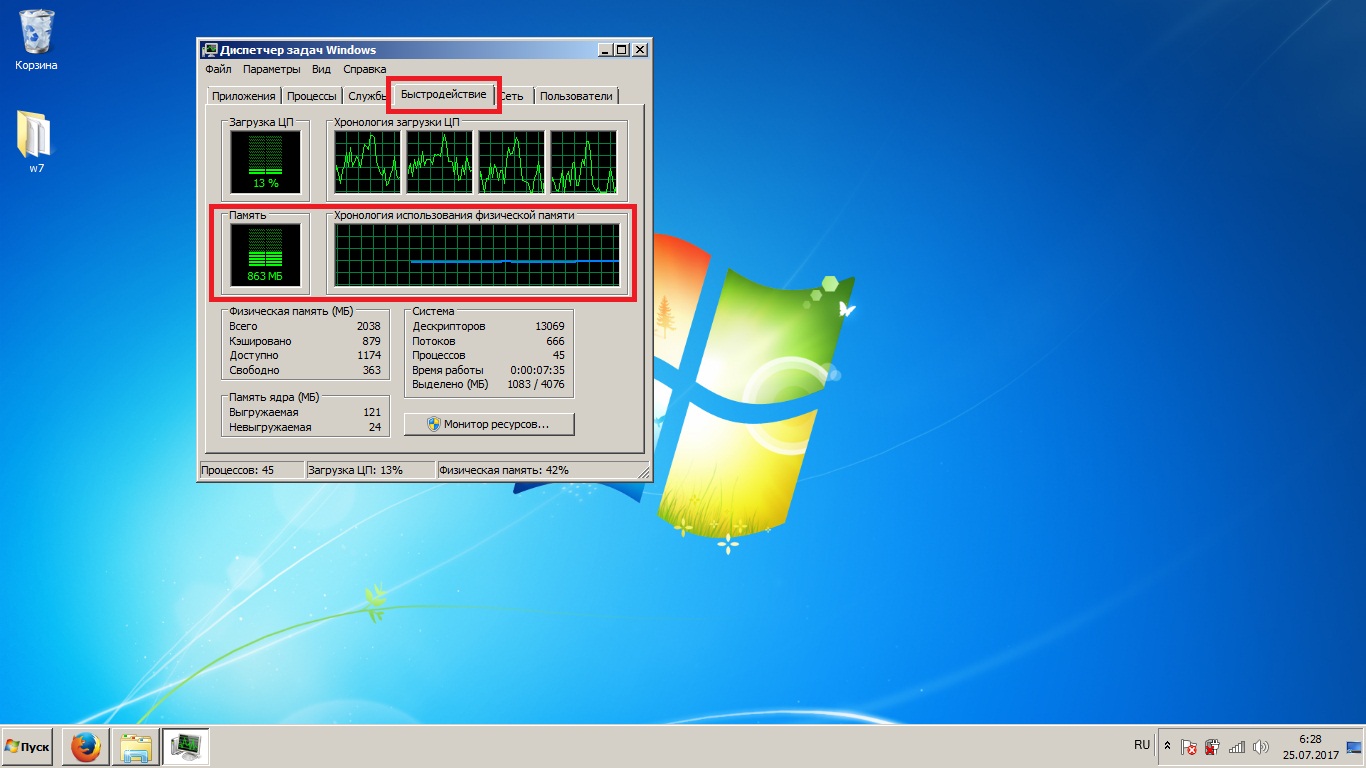Click the Монитор ресурсов button
Image resolution: width=1366 pixels, height=768 pixels.
pos(490,424)
